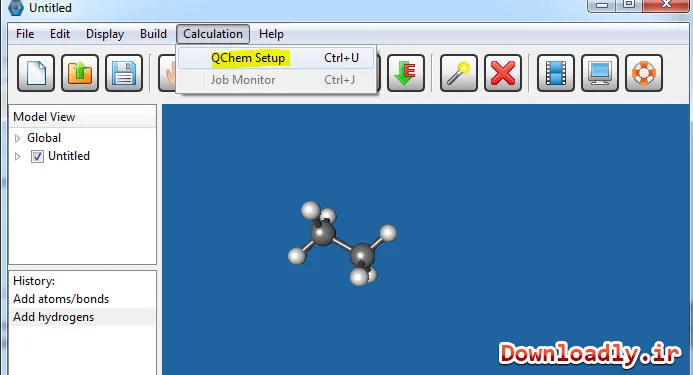This screenshot has height=375, width=693.
Task: Click a carbon atom in the molecule viewer
Action: (323, 233)
